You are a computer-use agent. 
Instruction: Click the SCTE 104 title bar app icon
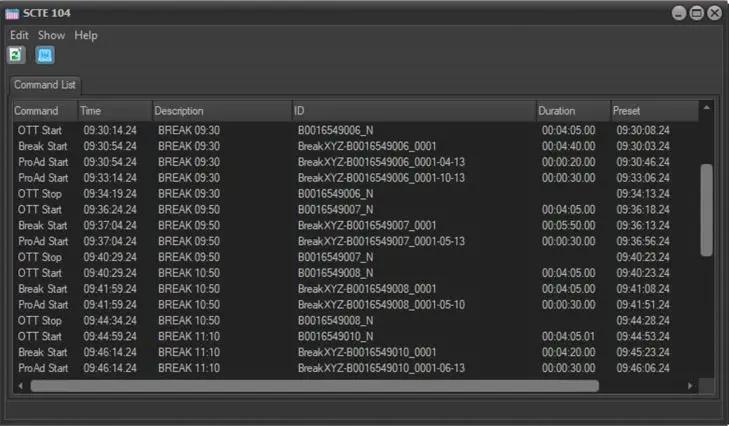click(12, 13)
